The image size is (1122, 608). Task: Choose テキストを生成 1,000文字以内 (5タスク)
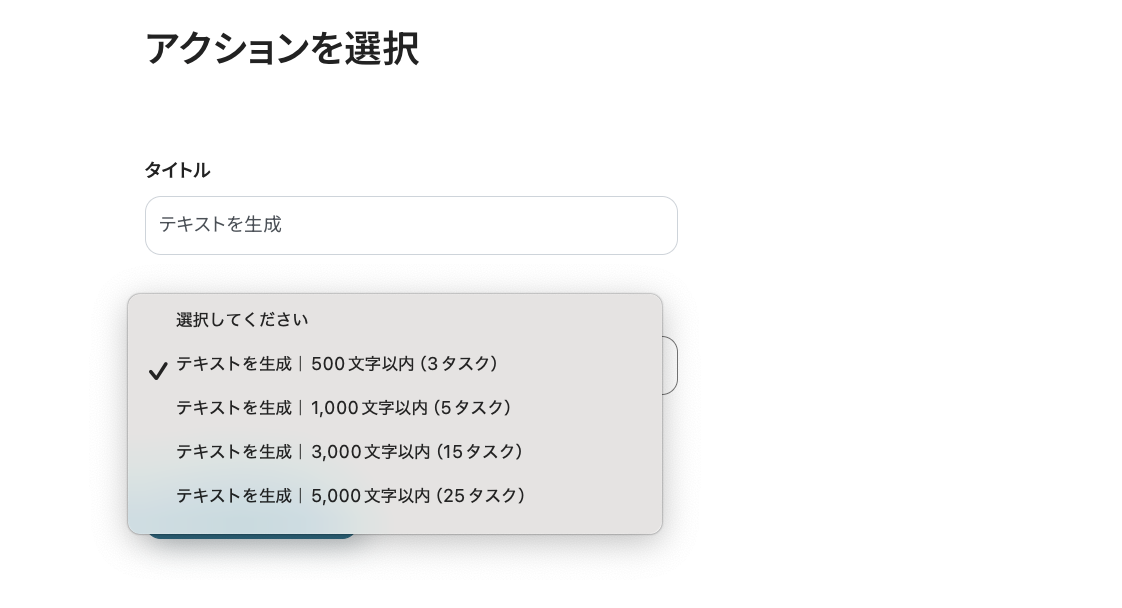click(x=343, y=408)
